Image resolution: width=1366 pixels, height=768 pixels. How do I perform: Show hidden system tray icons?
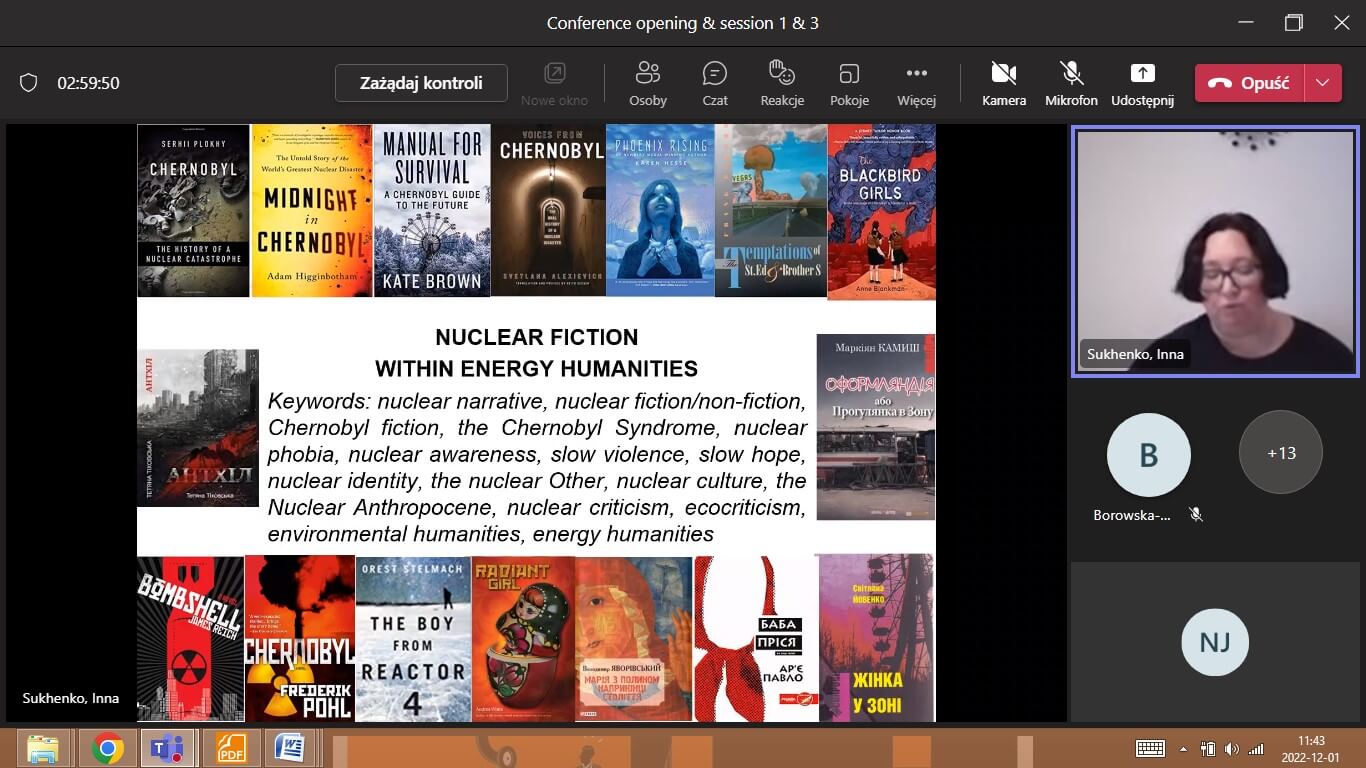[1184, 748]
